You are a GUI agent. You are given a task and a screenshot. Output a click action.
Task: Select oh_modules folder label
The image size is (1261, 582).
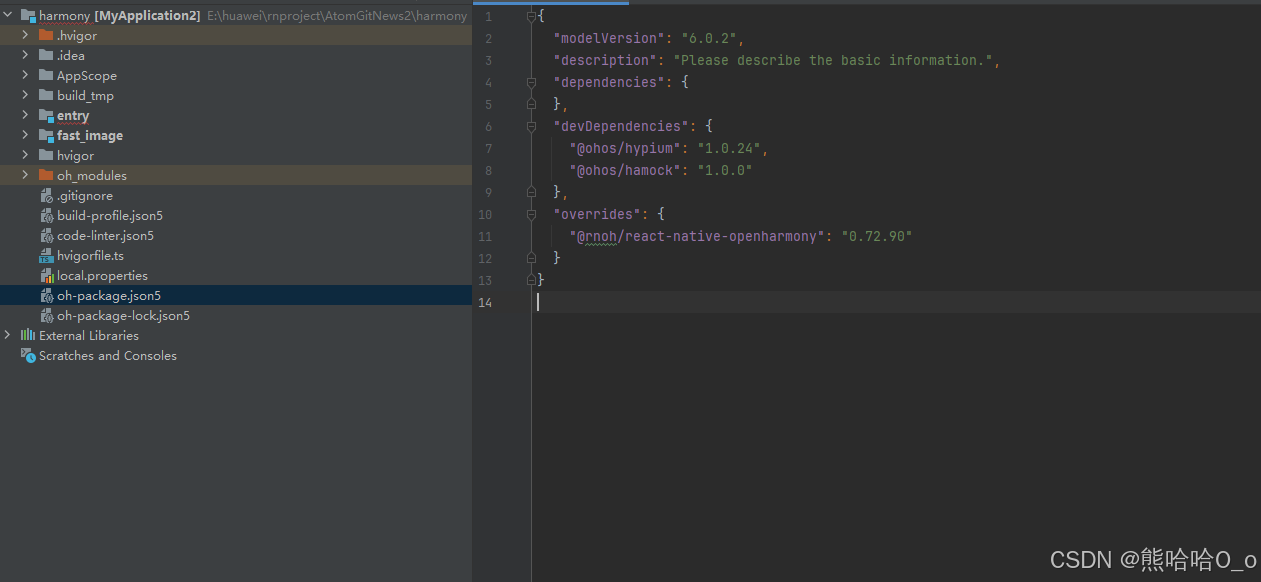92,175
